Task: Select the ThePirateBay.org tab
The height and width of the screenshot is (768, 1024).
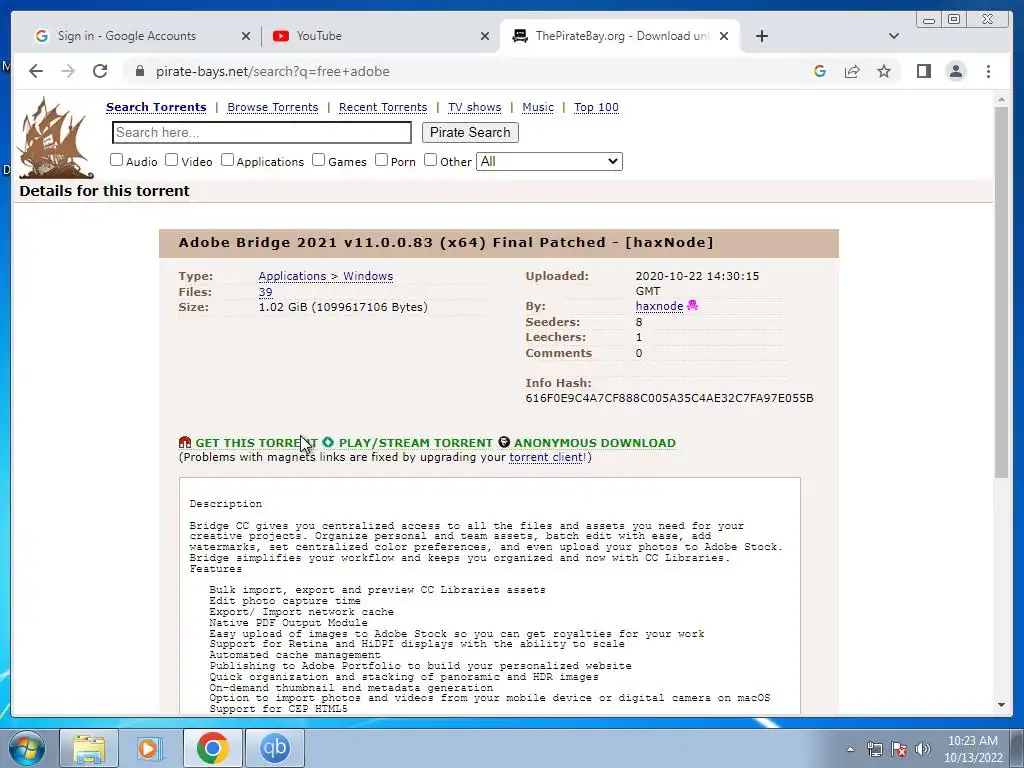Action: (x=620, y=36)
